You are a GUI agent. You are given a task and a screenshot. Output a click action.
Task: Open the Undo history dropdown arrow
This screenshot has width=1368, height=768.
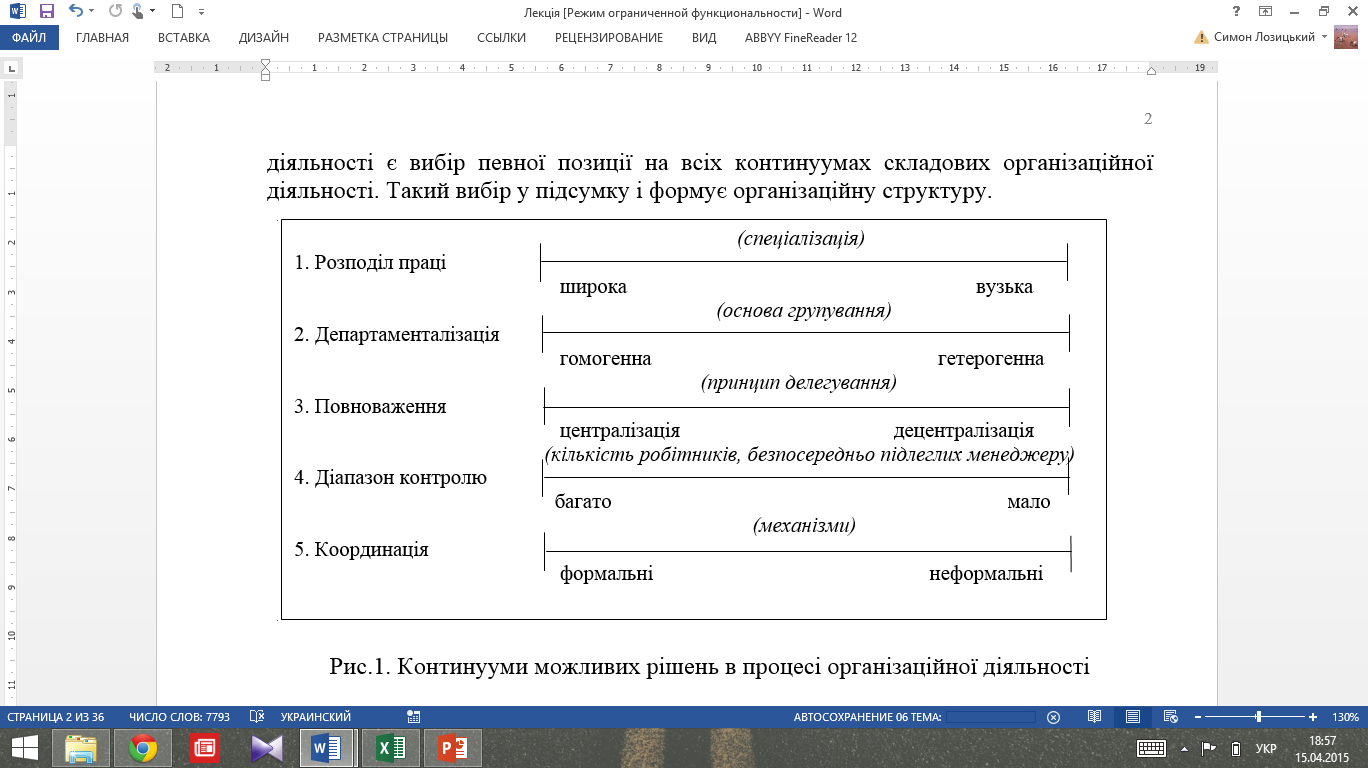pyautogui.click(x=90, y=13)
